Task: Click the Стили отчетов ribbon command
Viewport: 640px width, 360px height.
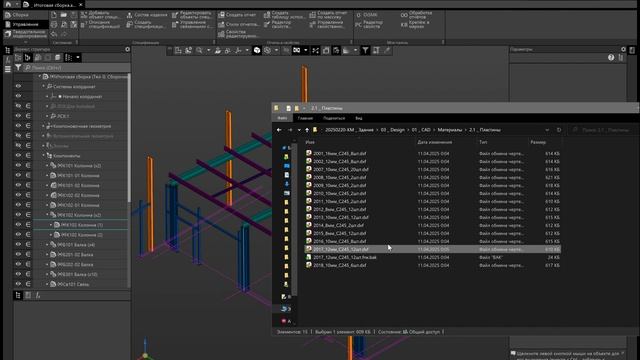Action: [239, 24]
